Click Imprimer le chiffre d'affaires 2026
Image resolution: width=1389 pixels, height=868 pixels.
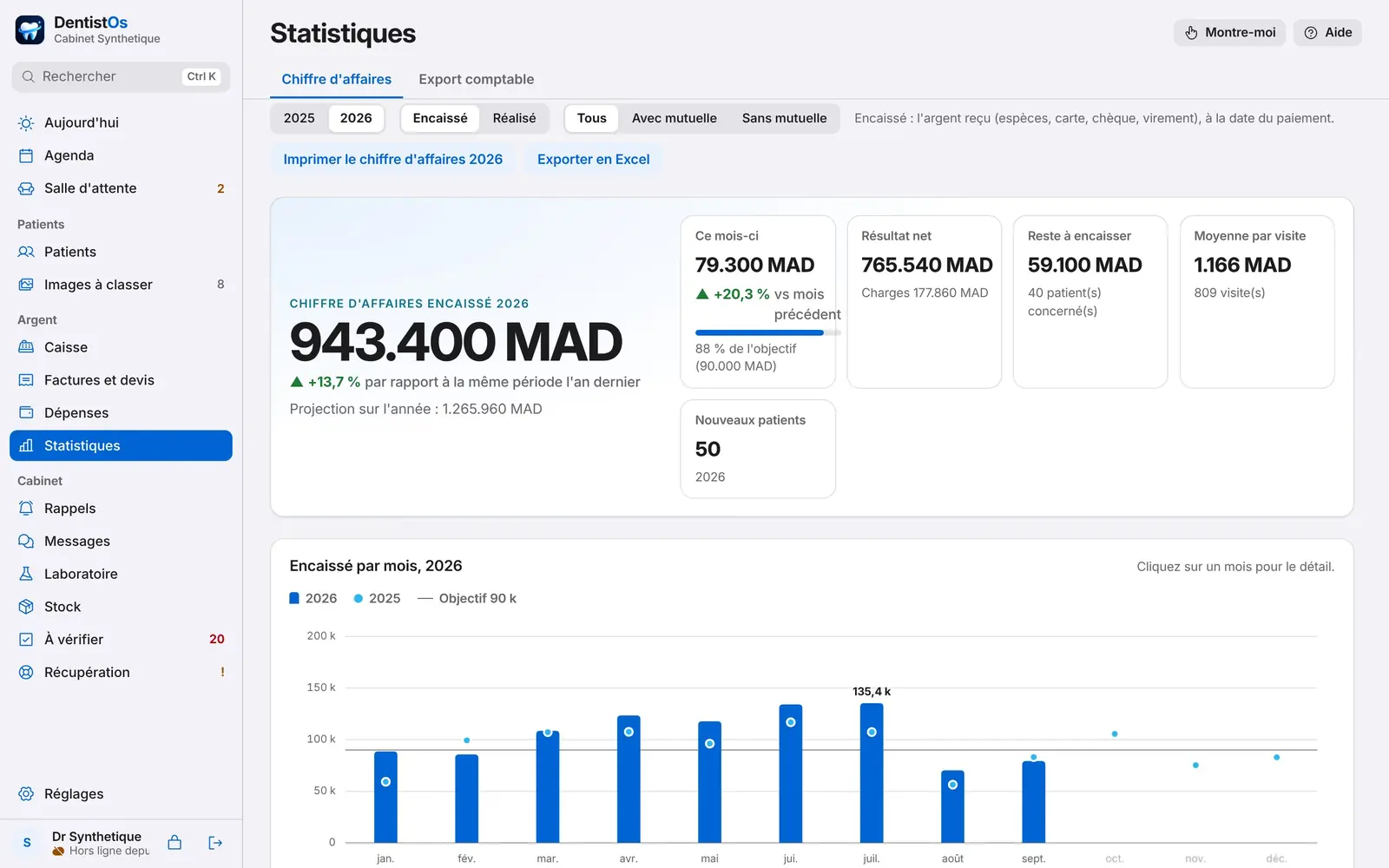pos(393,160)
